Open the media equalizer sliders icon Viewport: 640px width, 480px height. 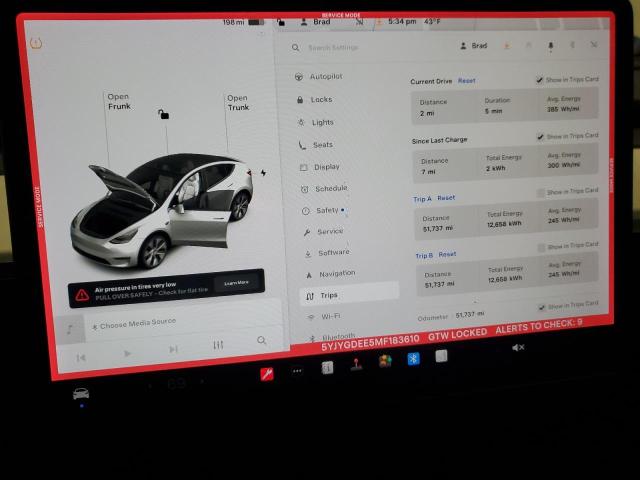[218, 345]
